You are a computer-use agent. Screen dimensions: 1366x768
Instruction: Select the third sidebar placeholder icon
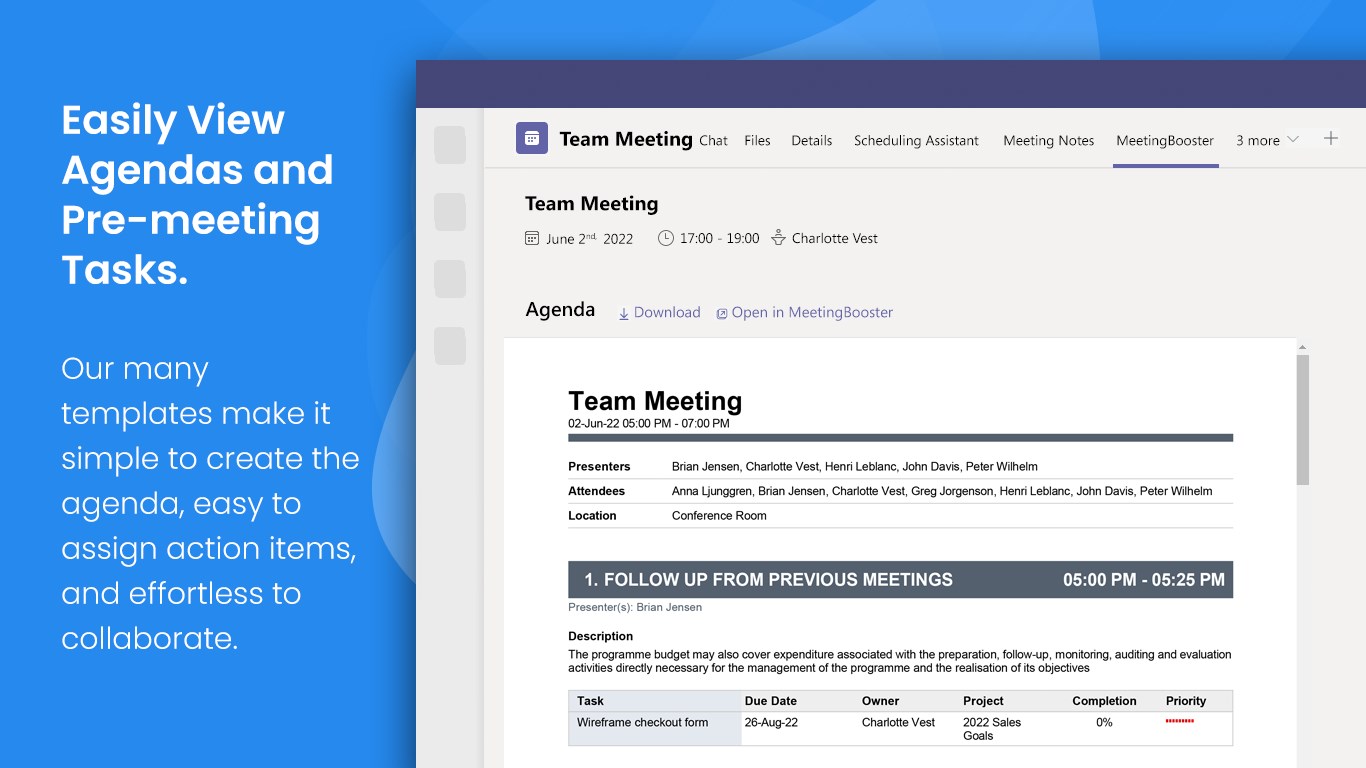450,279
